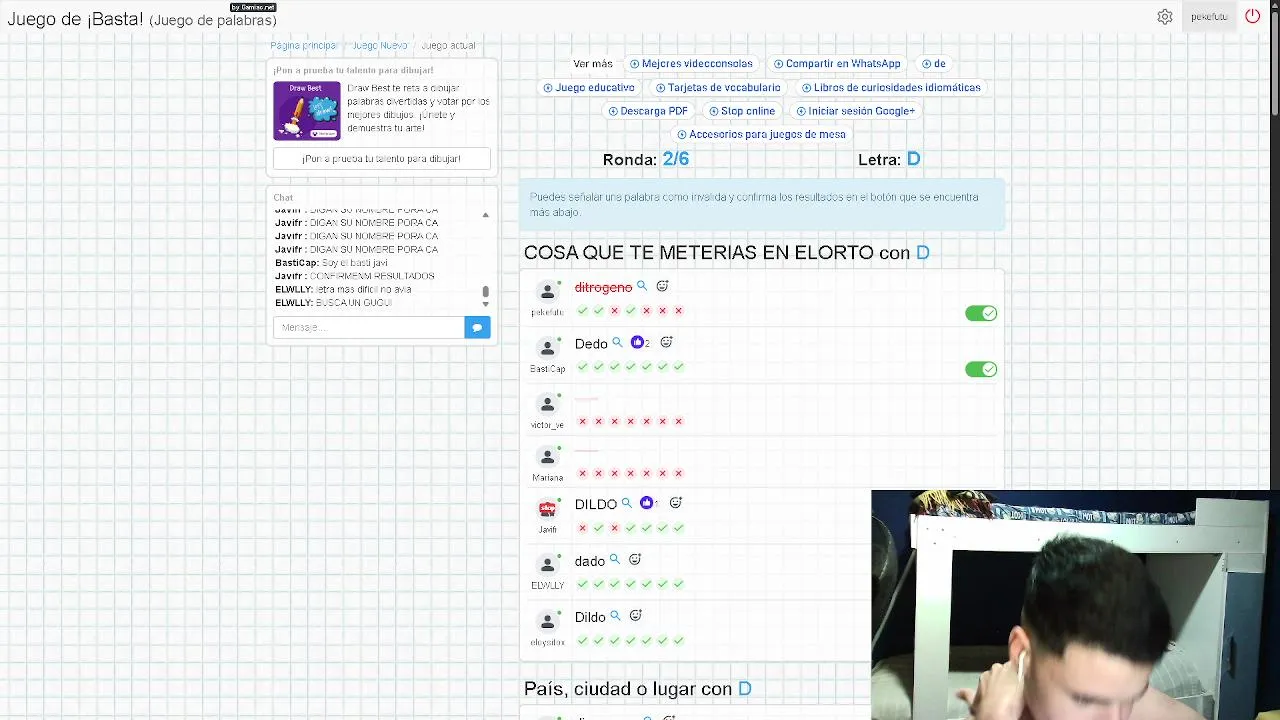Open the settings gear icon
This screenshot has width=1280, height=720.
pyautogui.click(x=1165, y=17)
